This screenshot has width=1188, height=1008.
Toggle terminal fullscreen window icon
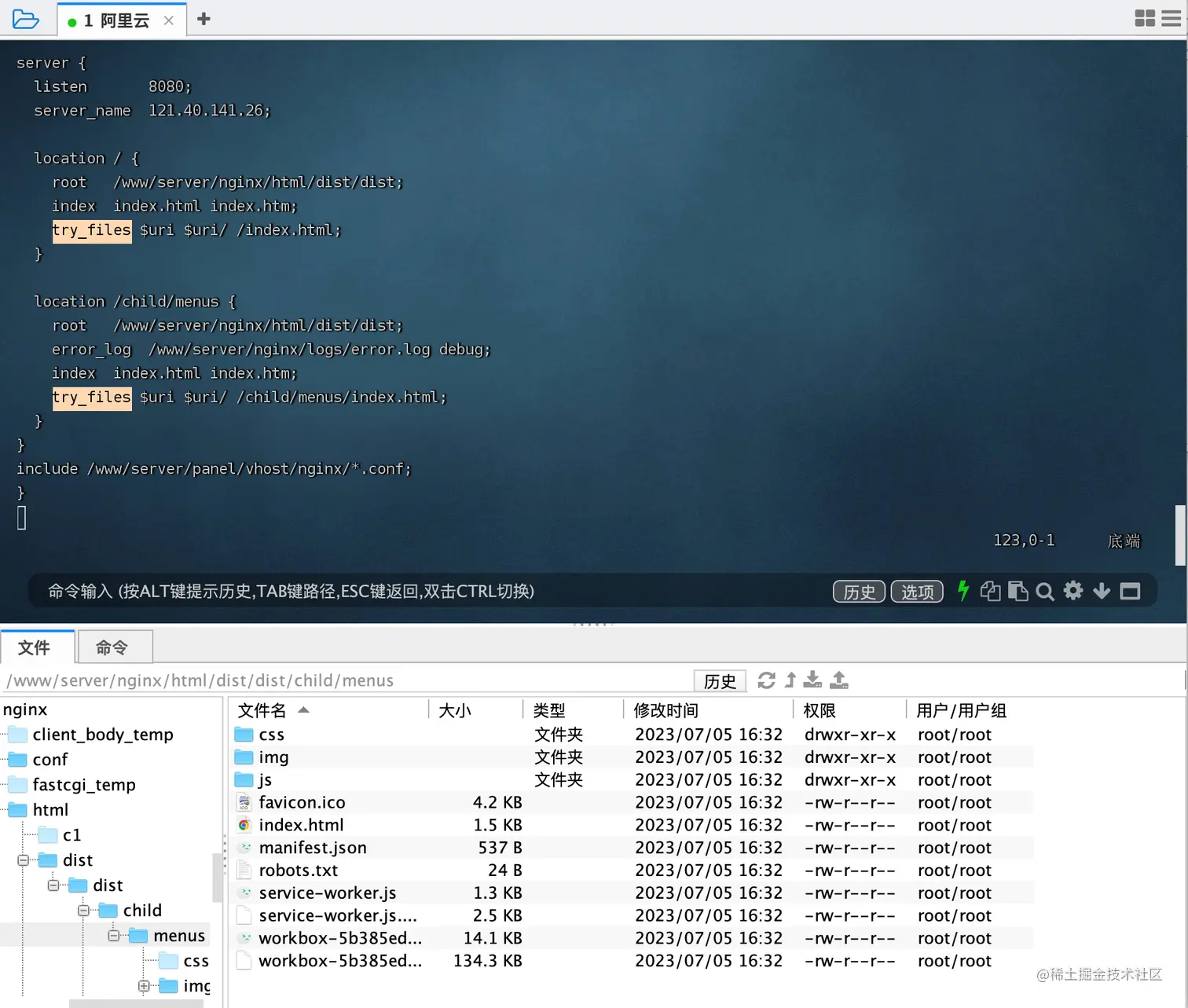click(x=1130, y=591)
